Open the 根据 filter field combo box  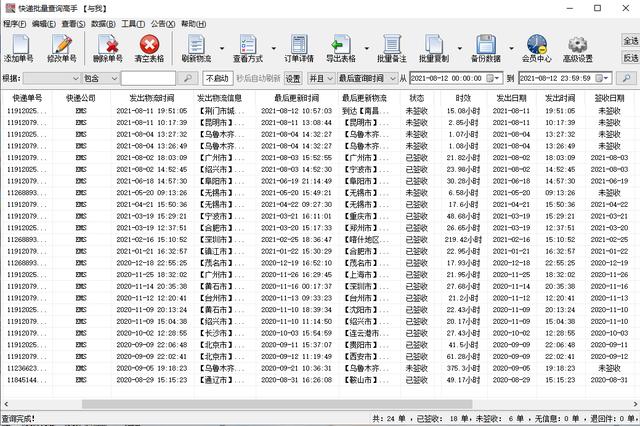(51, 78)
